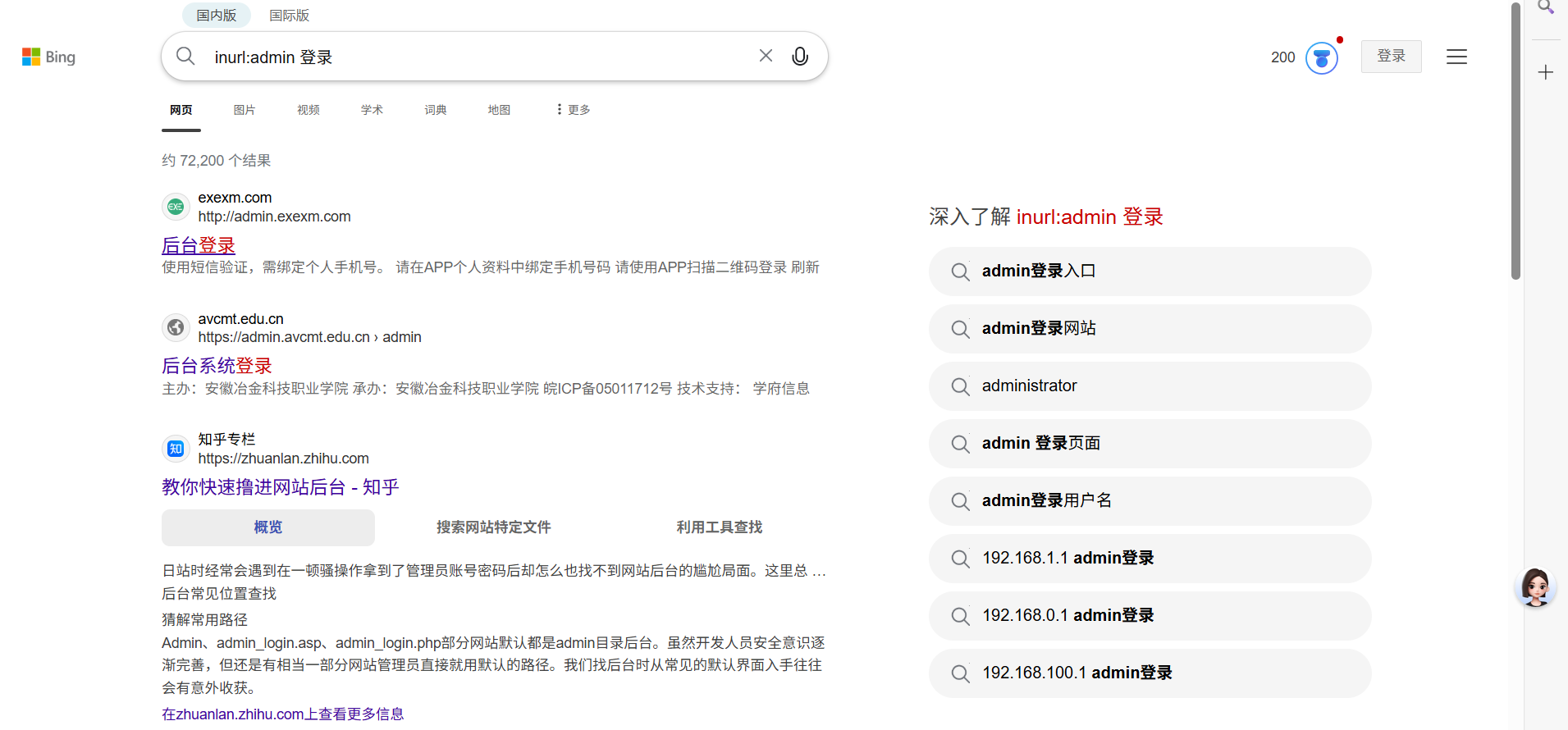Click the Zhihu favicon

176,449
